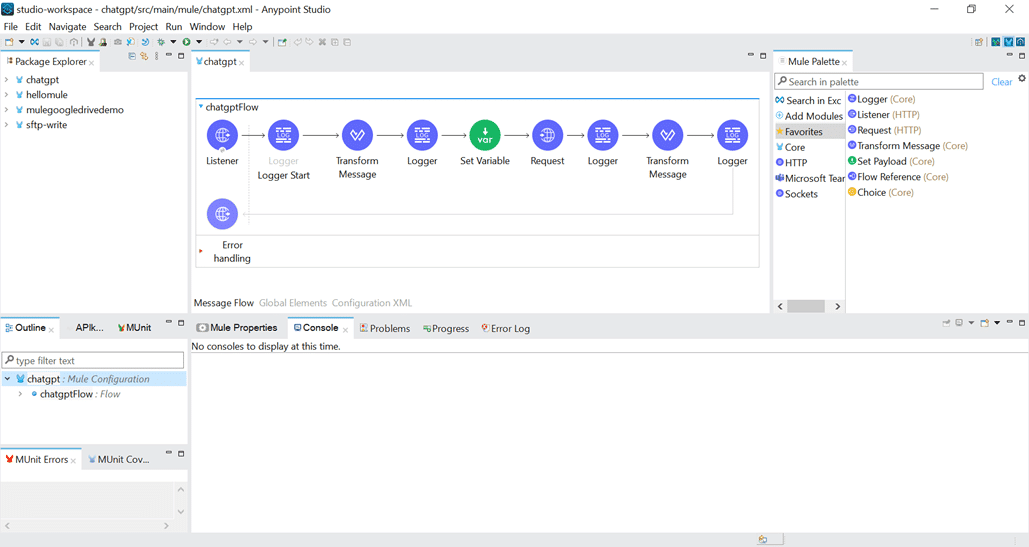The width and height of the screenshot is (1029, 547).
Task: Switch to the MUnit tab
Action: click(x=135, y=328)
